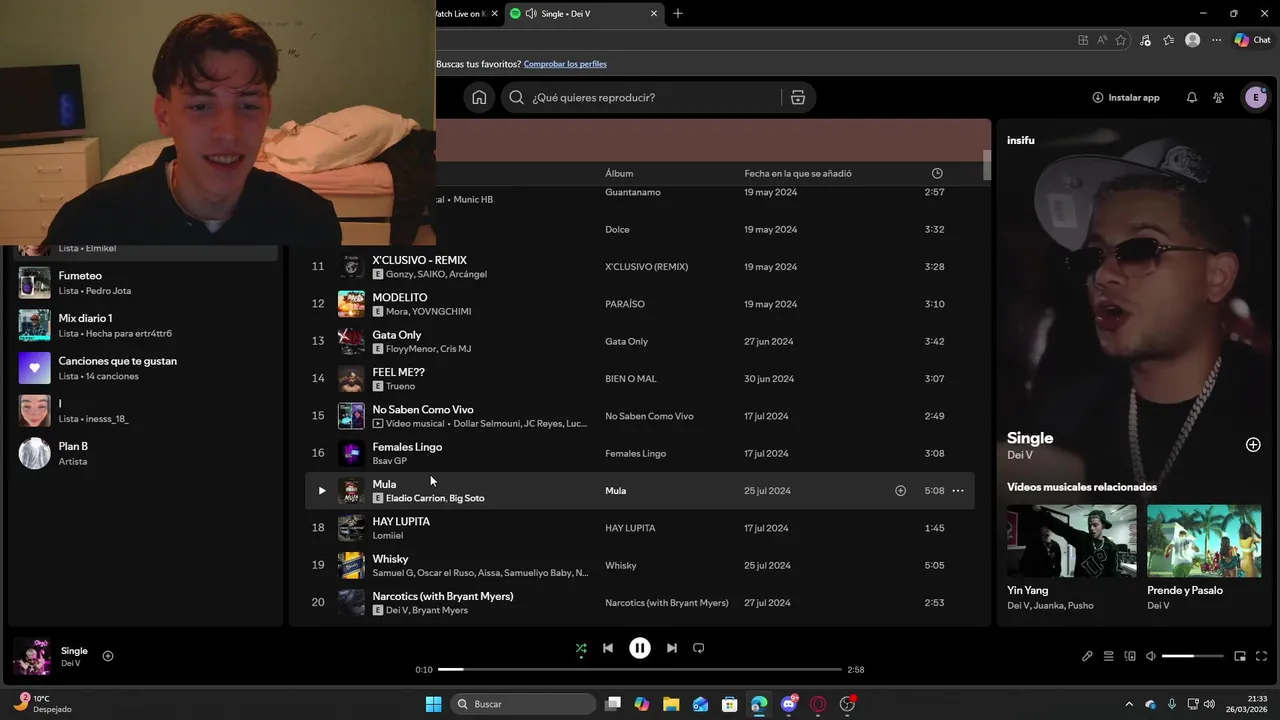Sort by 'Fecha en la que se añadió'

tap(798, 173)
